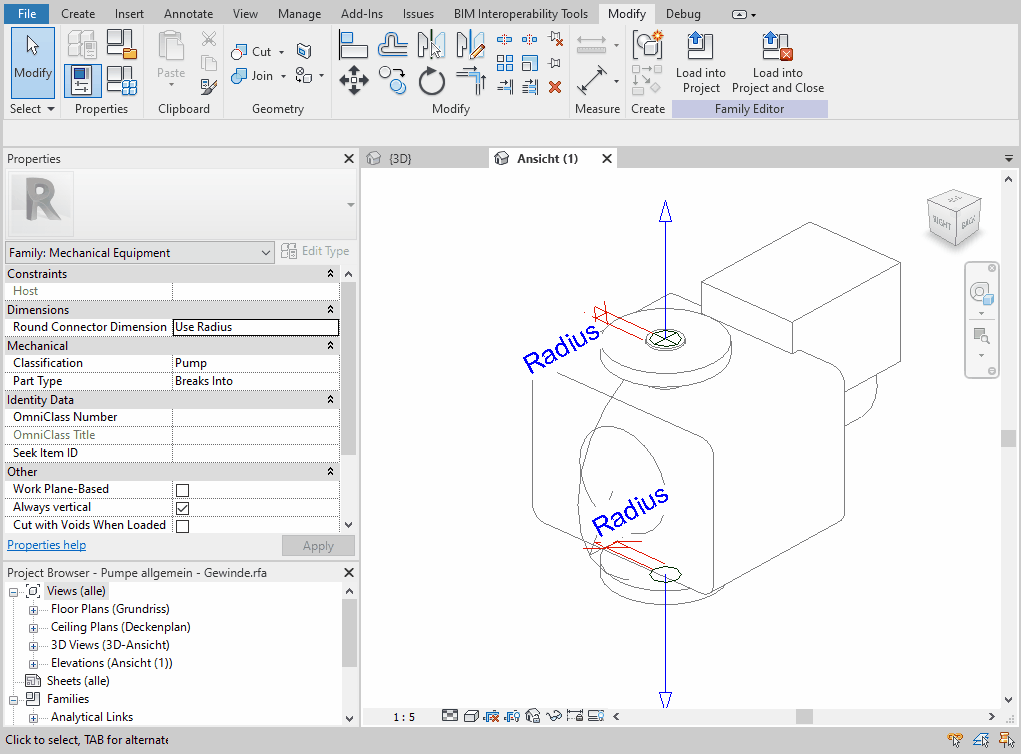Select Sheets (alle) in Project Browser
Image resolution: width=1021 pixels, height=754 pixels.
point(78,681)
